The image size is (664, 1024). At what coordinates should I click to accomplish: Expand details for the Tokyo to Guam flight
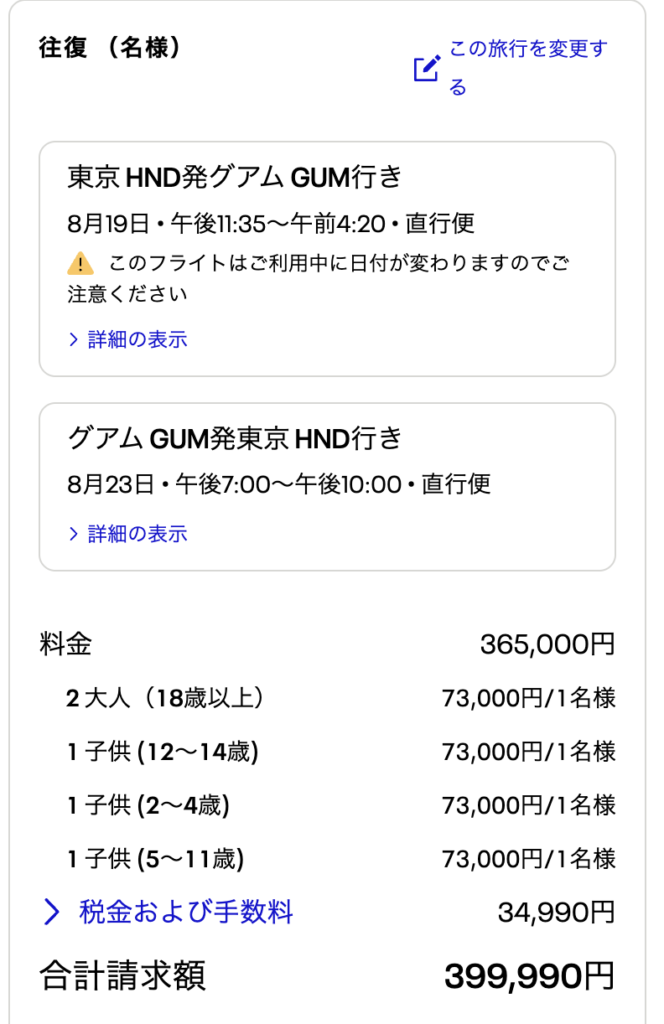click(x=136, y=339)
